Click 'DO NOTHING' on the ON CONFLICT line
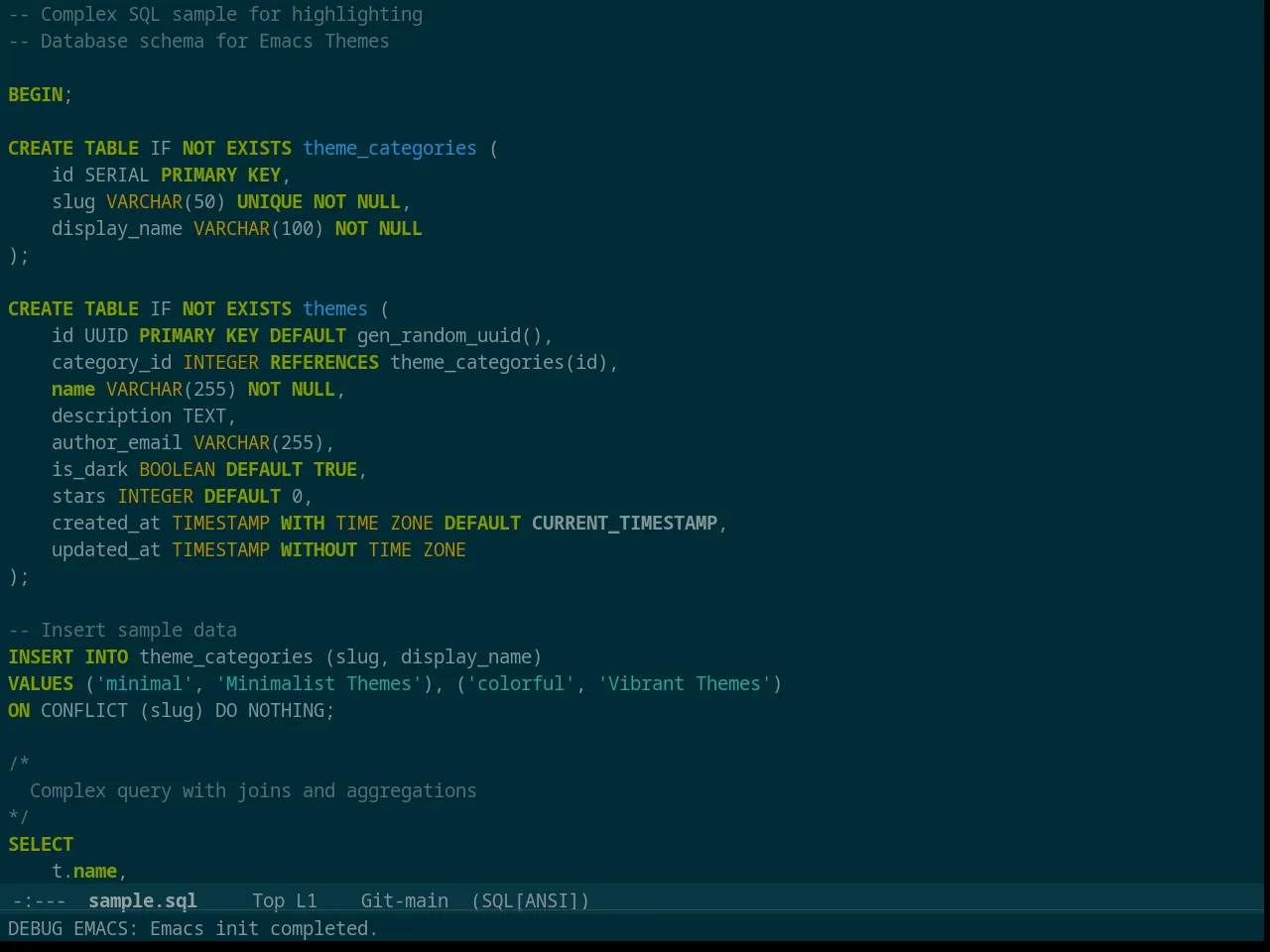Screen dimensions: 1270x952 coord(270,710)
